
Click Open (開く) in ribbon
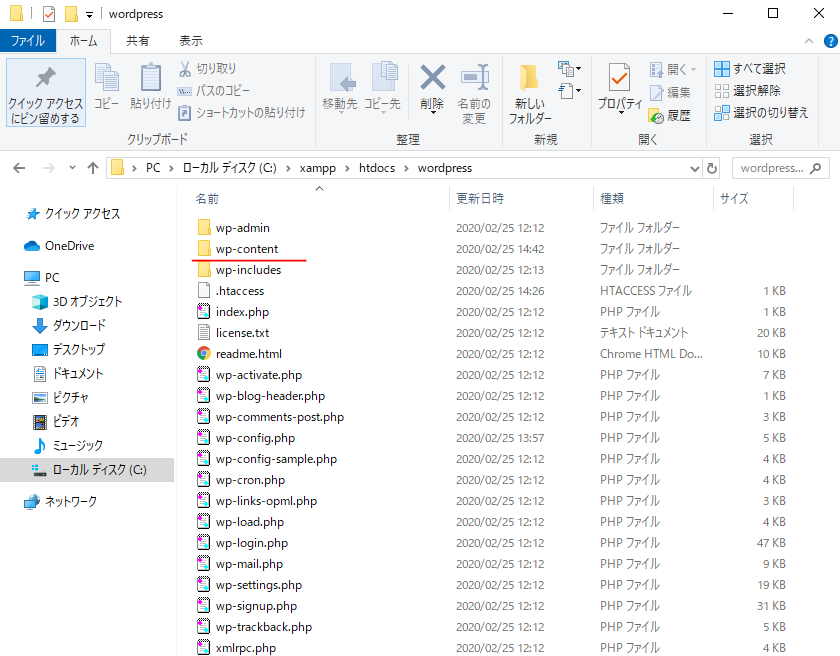[x=672, y=69]
